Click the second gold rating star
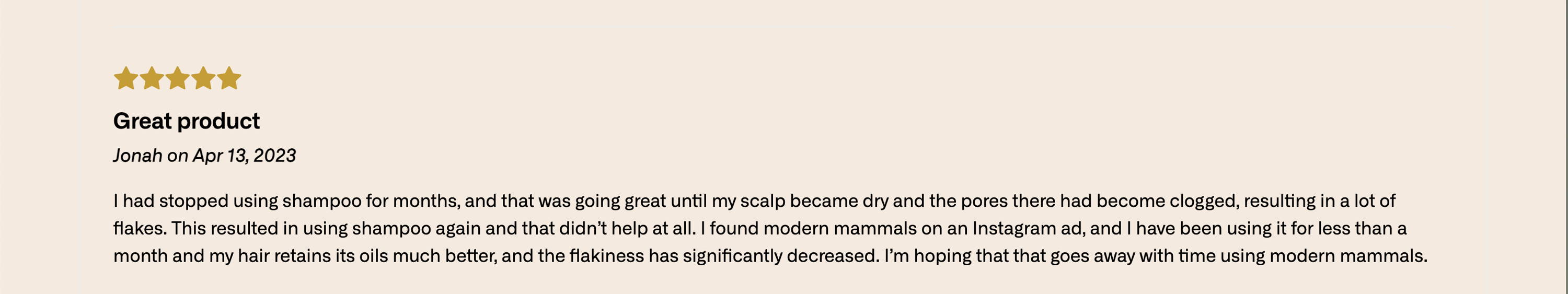1568x294 pixels. (152, 78)
